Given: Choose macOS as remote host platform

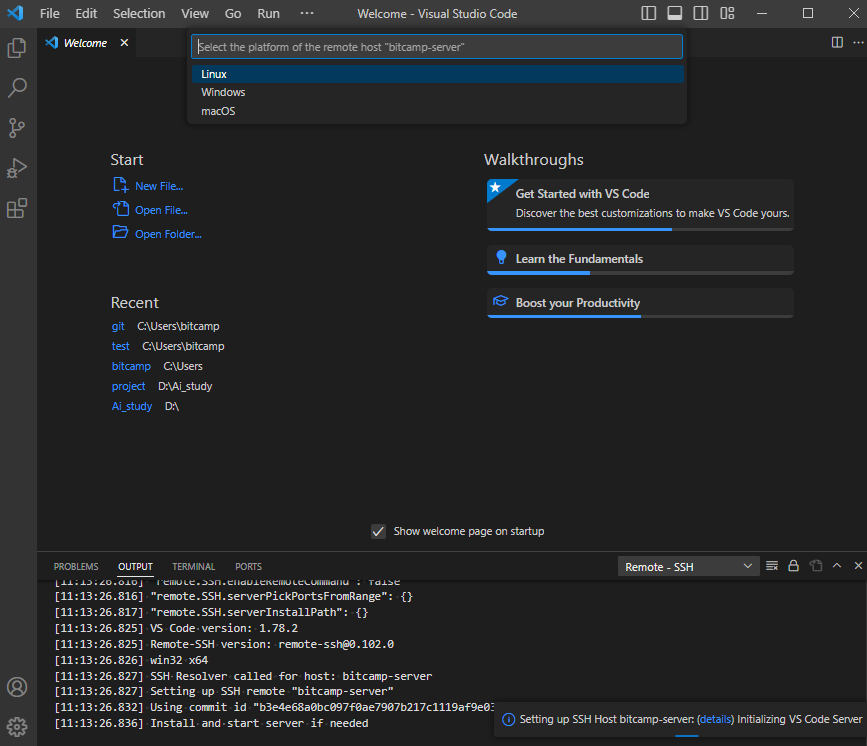Looking at the screenshot, I should (437, 111).
